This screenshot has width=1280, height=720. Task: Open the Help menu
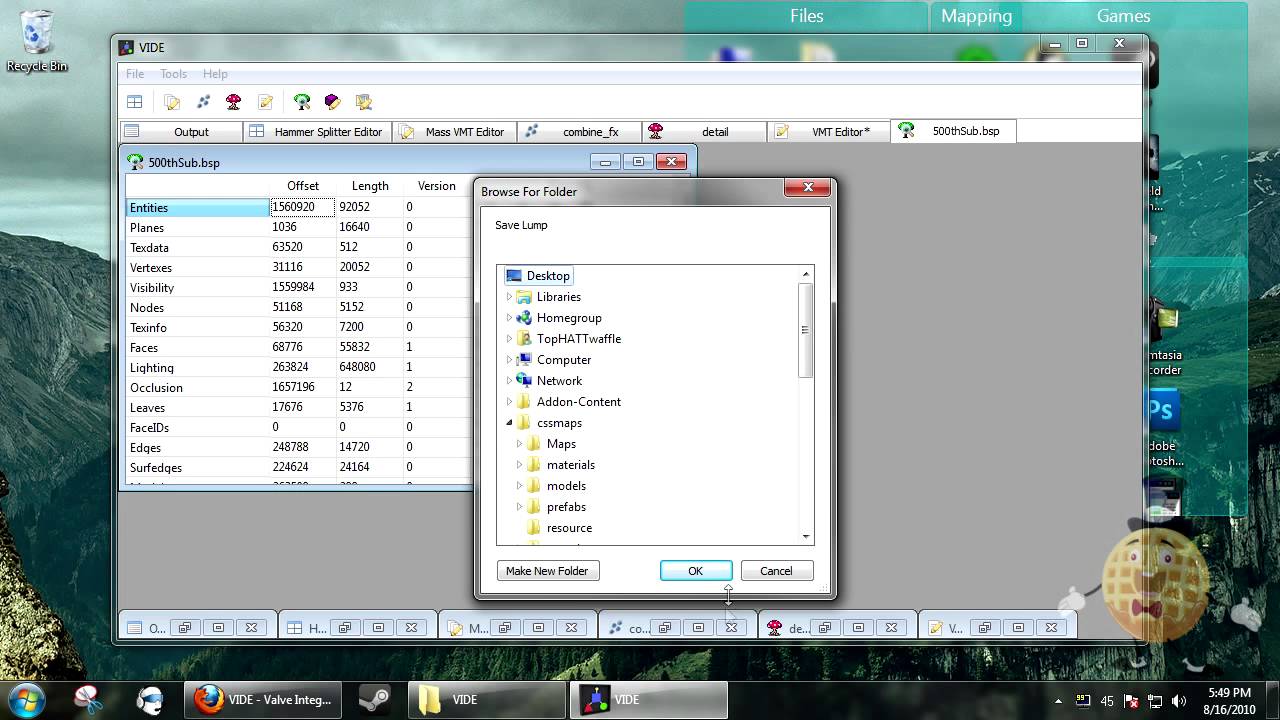point(215,74)
